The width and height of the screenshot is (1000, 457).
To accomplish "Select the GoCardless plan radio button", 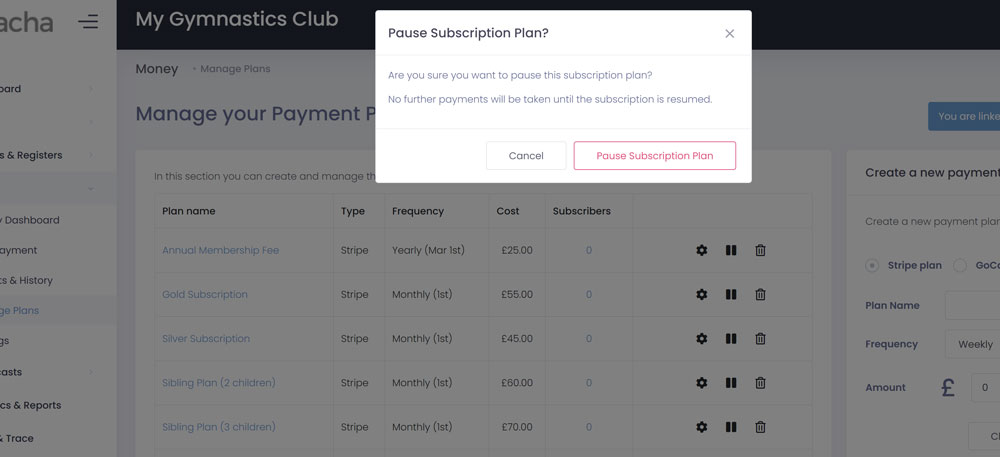I will [960, 266].
